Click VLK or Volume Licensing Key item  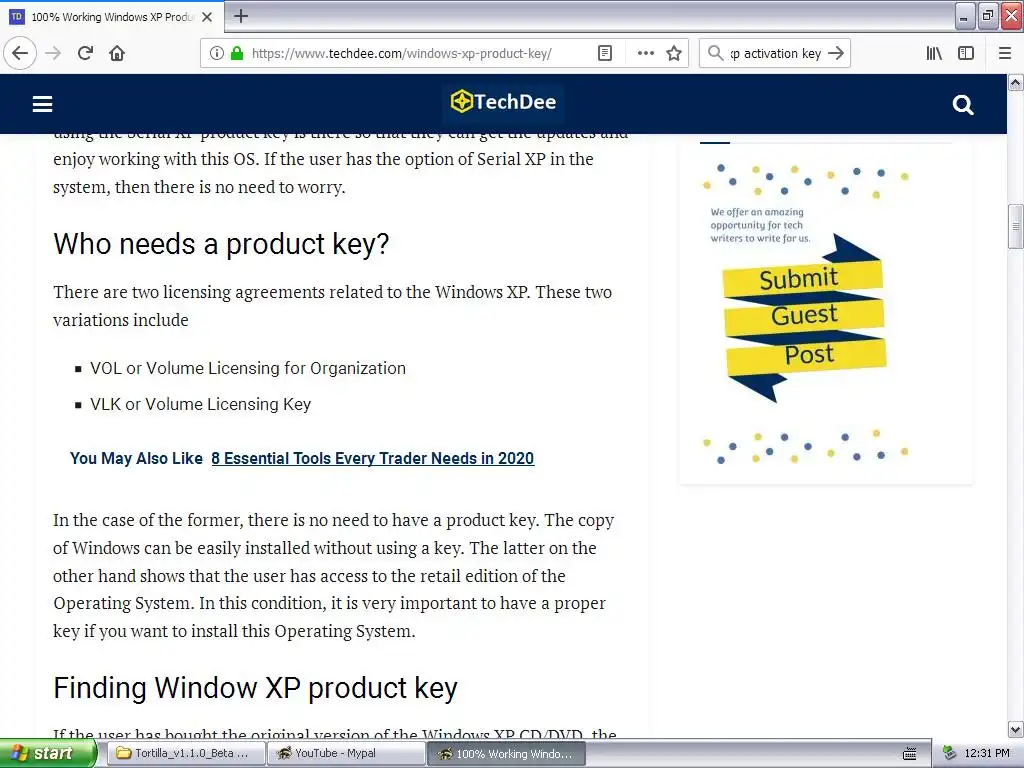point(200,404)
